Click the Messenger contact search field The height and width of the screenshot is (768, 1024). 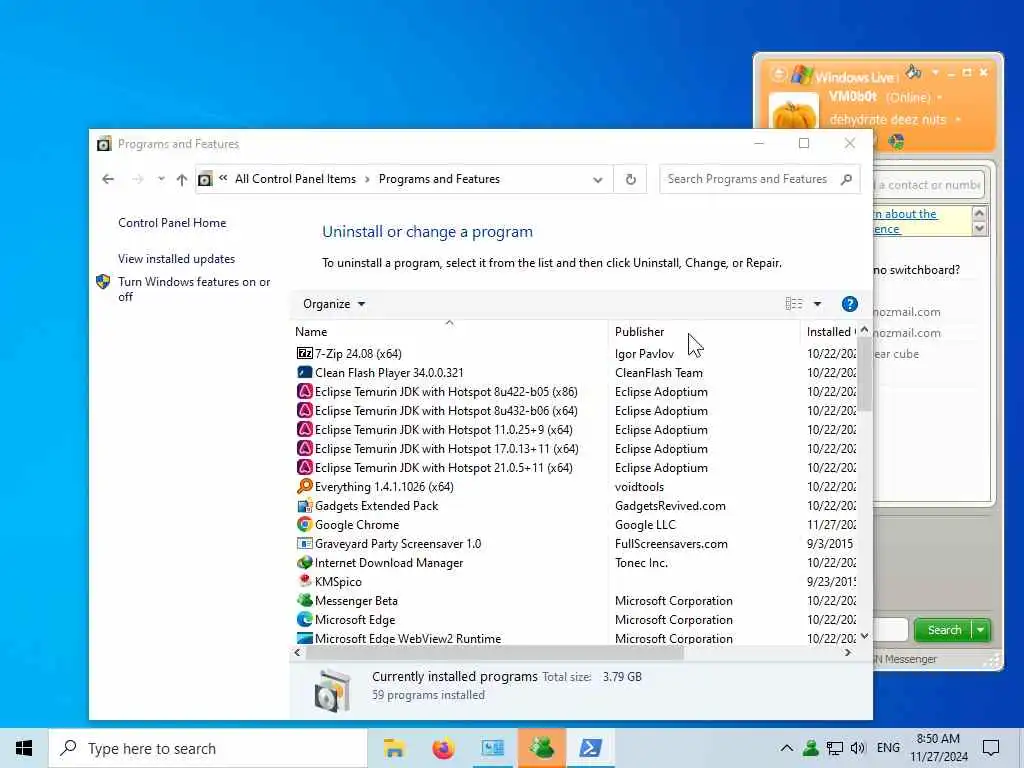click(927, 185)
